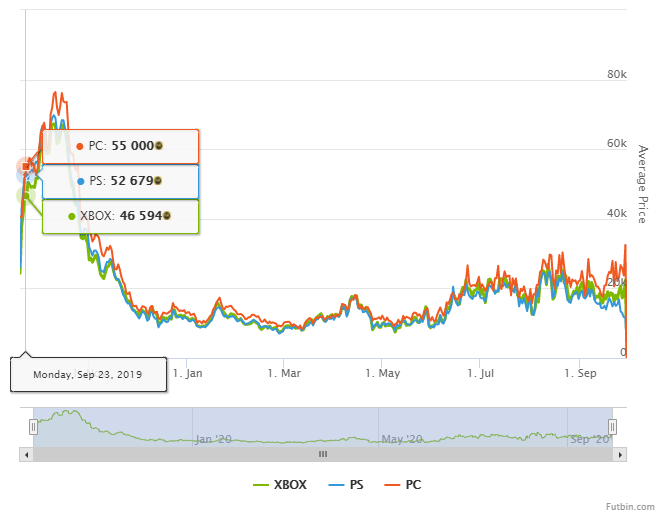Toggle the PC series in the legend
The height and width of the screenshot is (522, 670).
[x=403, y=485]
